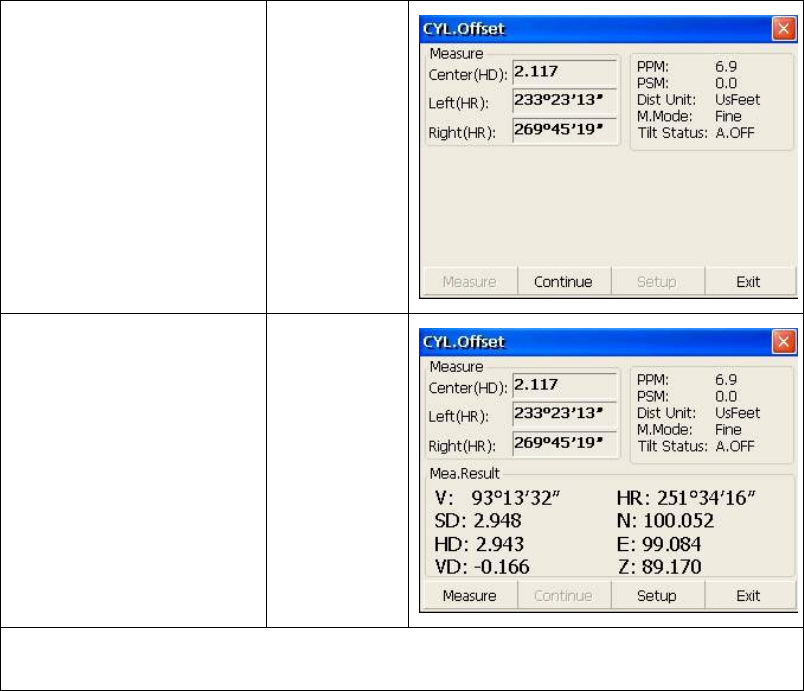Viewport: 804px width, 691px height.
Task: Click Exit in the upper CYL.Offset dialog
Action: coord(749,282)
